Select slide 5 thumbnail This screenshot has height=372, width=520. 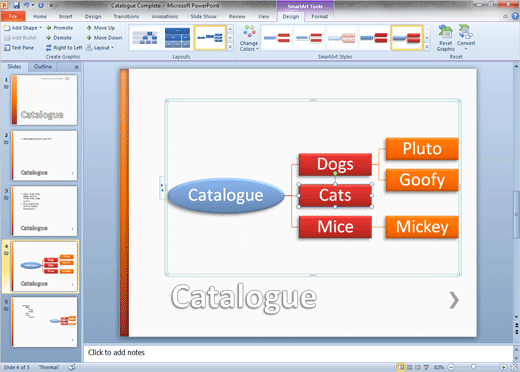click(44, 322)
